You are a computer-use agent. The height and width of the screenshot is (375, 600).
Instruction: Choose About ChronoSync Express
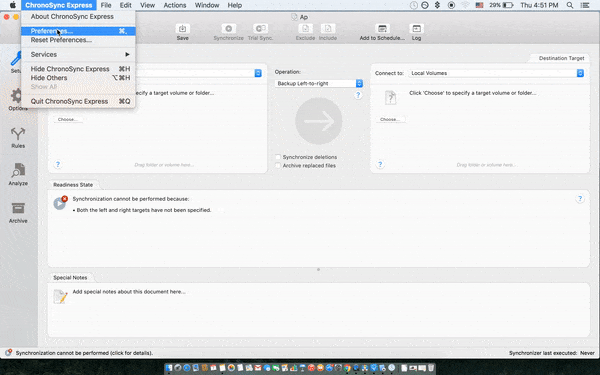point(78,16)
